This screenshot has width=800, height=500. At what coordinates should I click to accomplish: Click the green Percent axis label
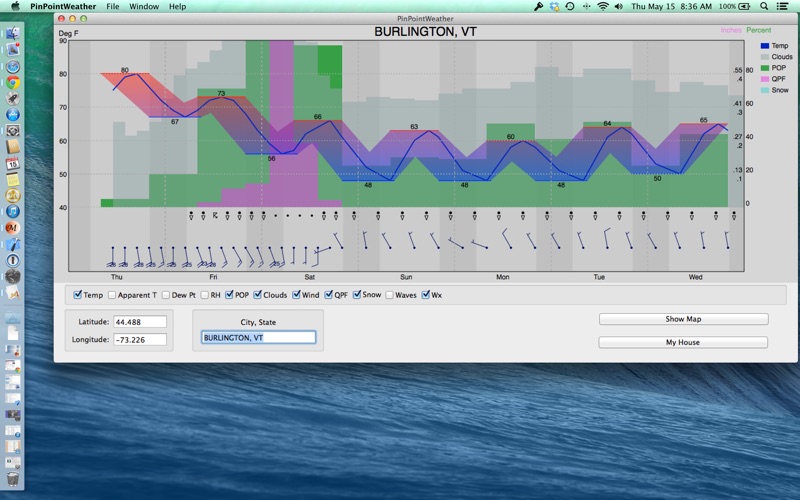tap(759, 30)
